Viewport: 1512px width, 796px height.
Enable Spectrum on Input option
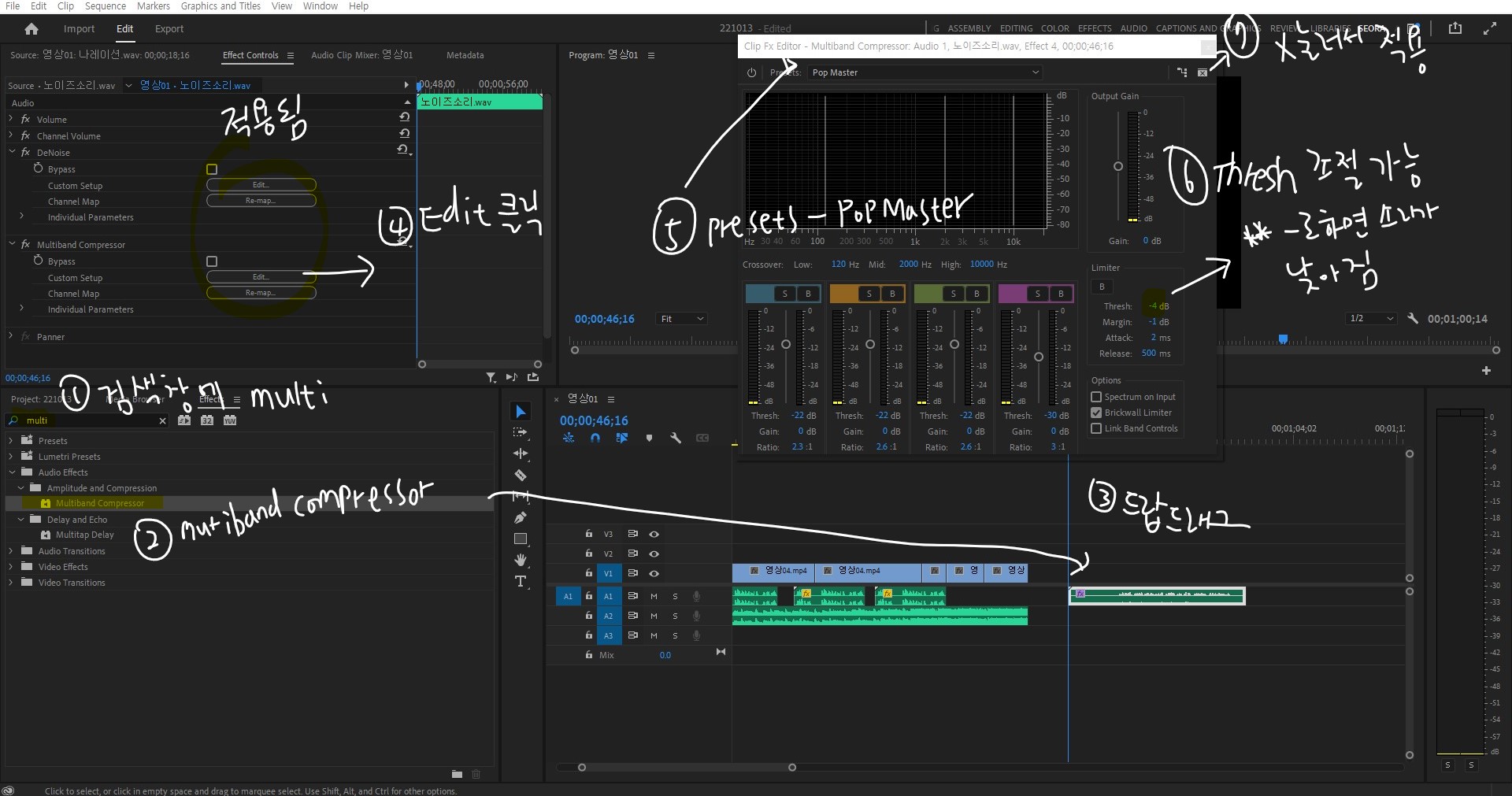coord(1096,397)
